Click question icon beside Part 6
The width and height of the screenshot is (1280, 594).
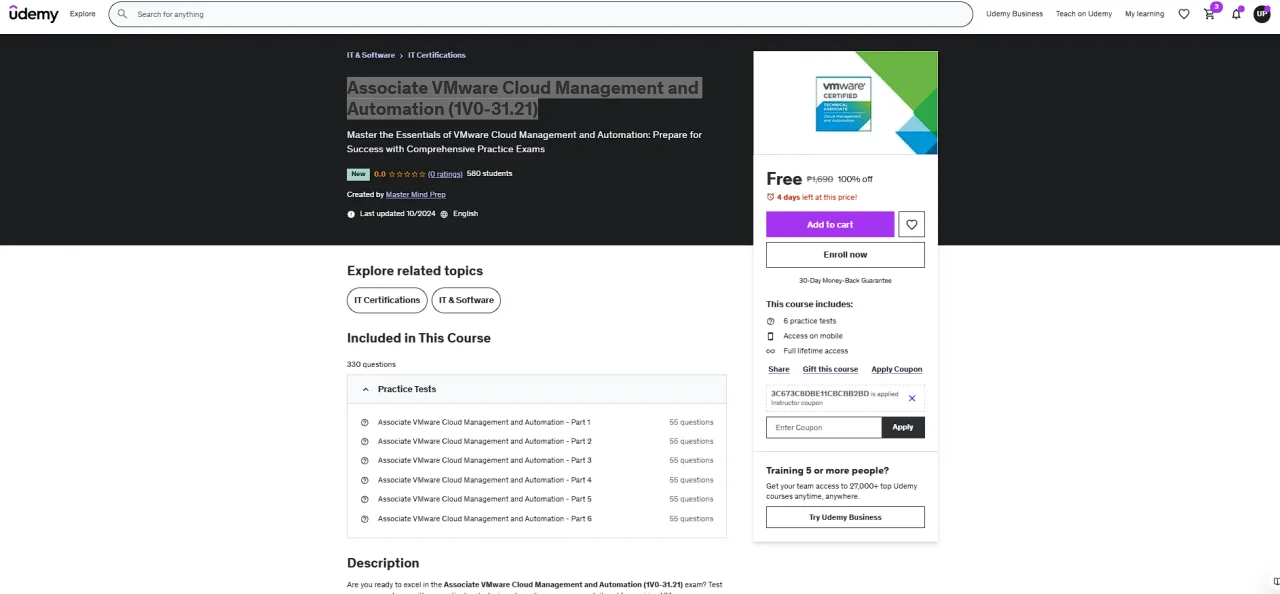point(365,519)
